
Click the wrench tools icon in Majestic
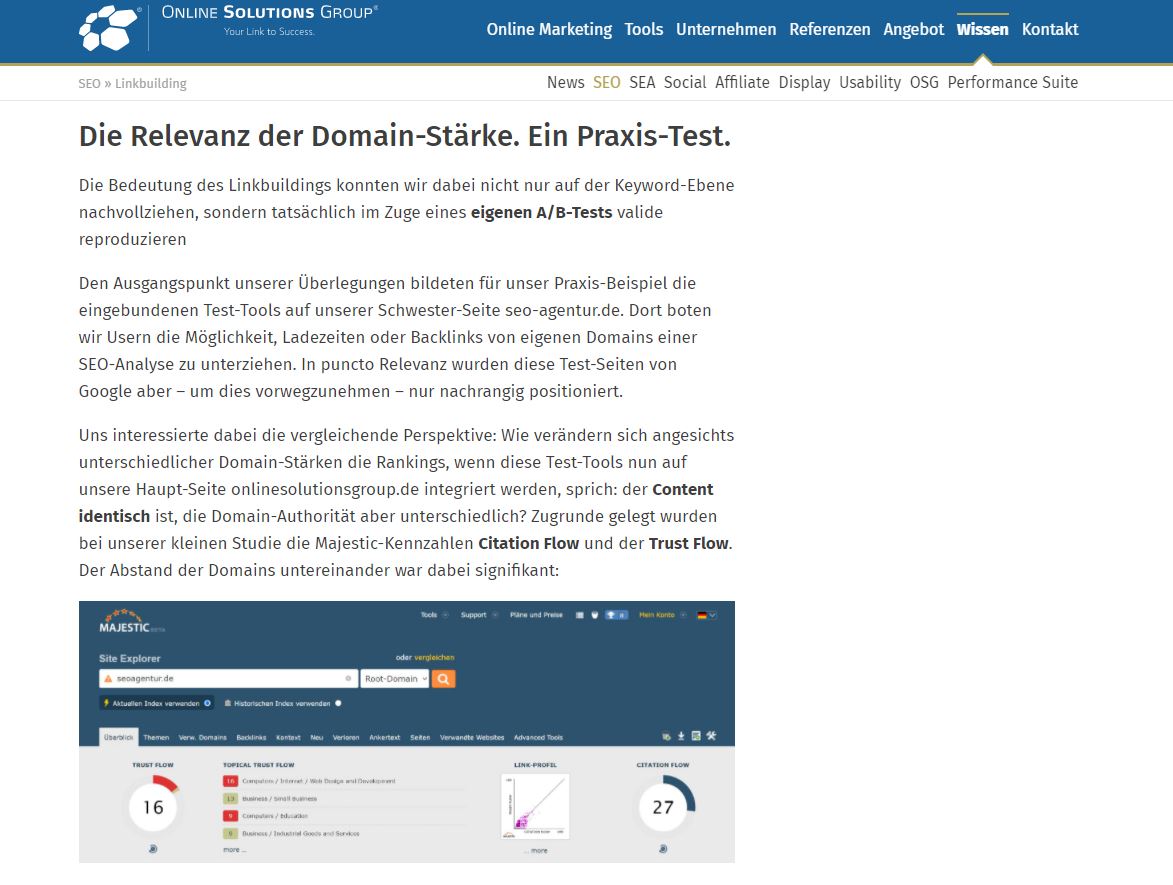click(711, 736)
